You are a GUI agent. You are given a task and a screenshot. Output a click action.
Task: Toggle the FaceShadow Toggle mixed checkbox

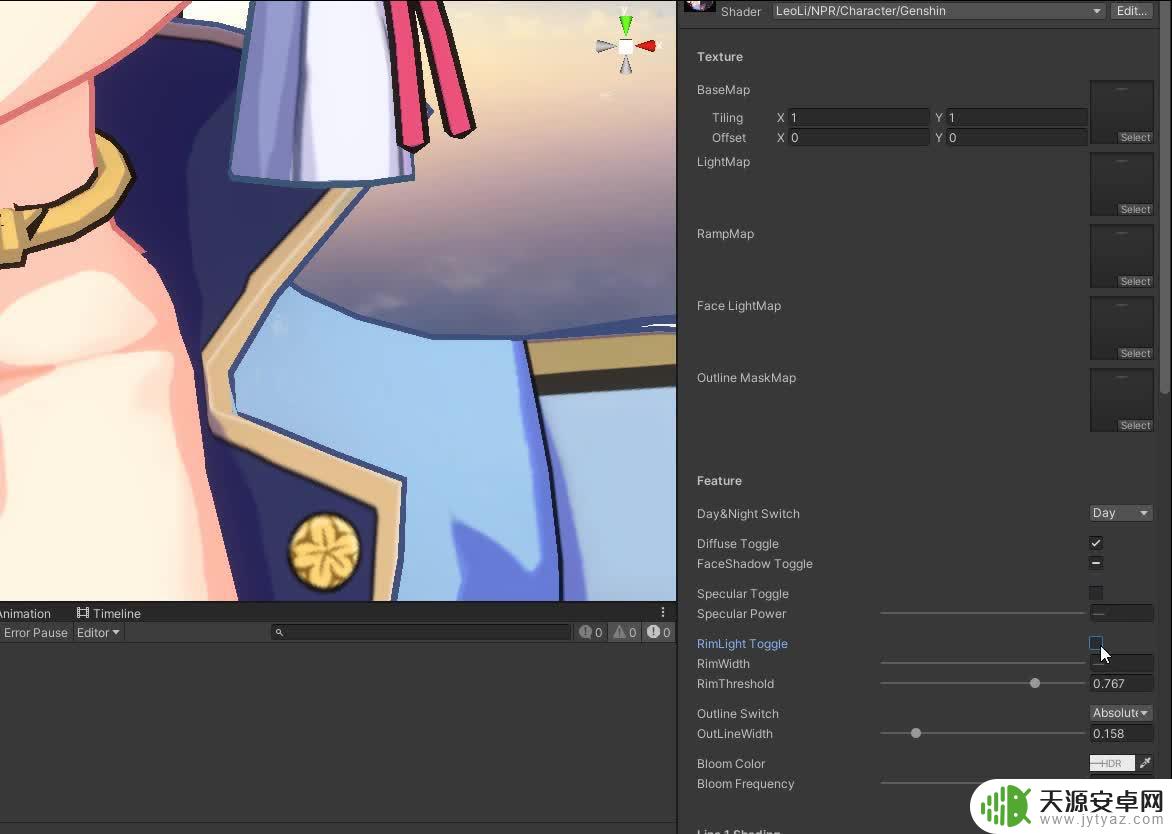tap(1096, 563)
